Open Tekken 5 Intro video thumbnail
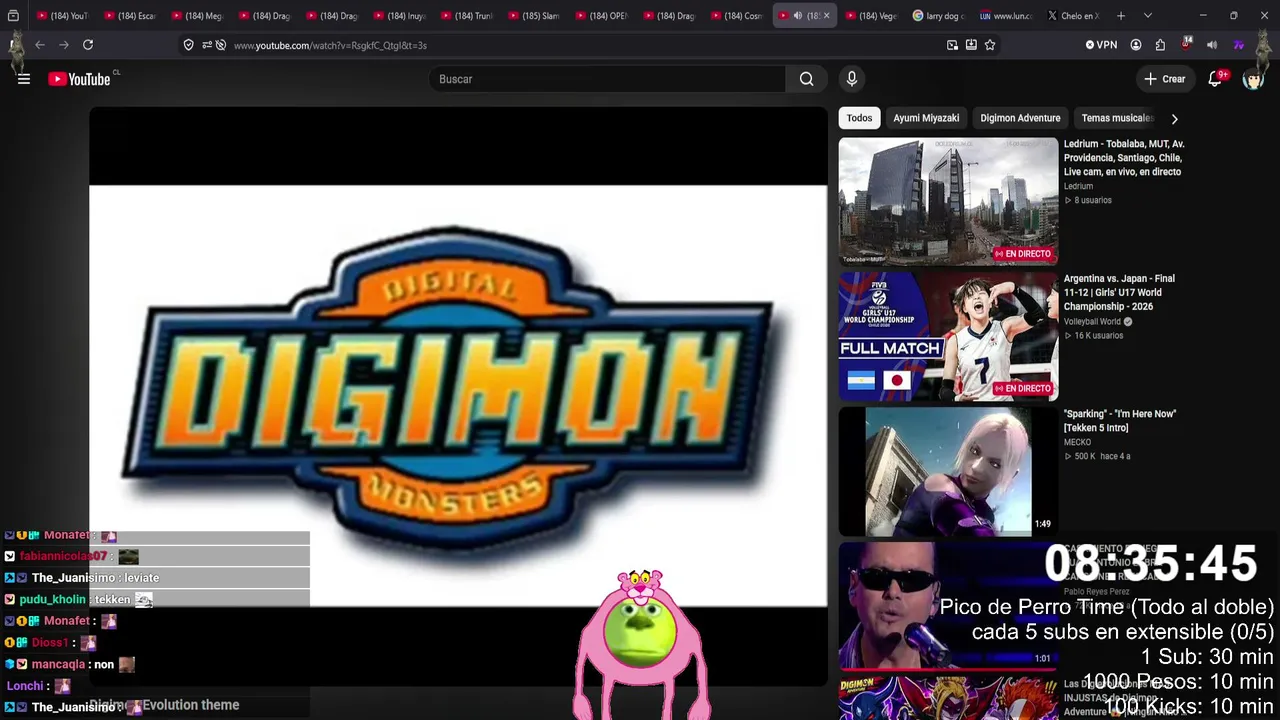Viewport: 1280px width, 720px height. pos(948,471)
